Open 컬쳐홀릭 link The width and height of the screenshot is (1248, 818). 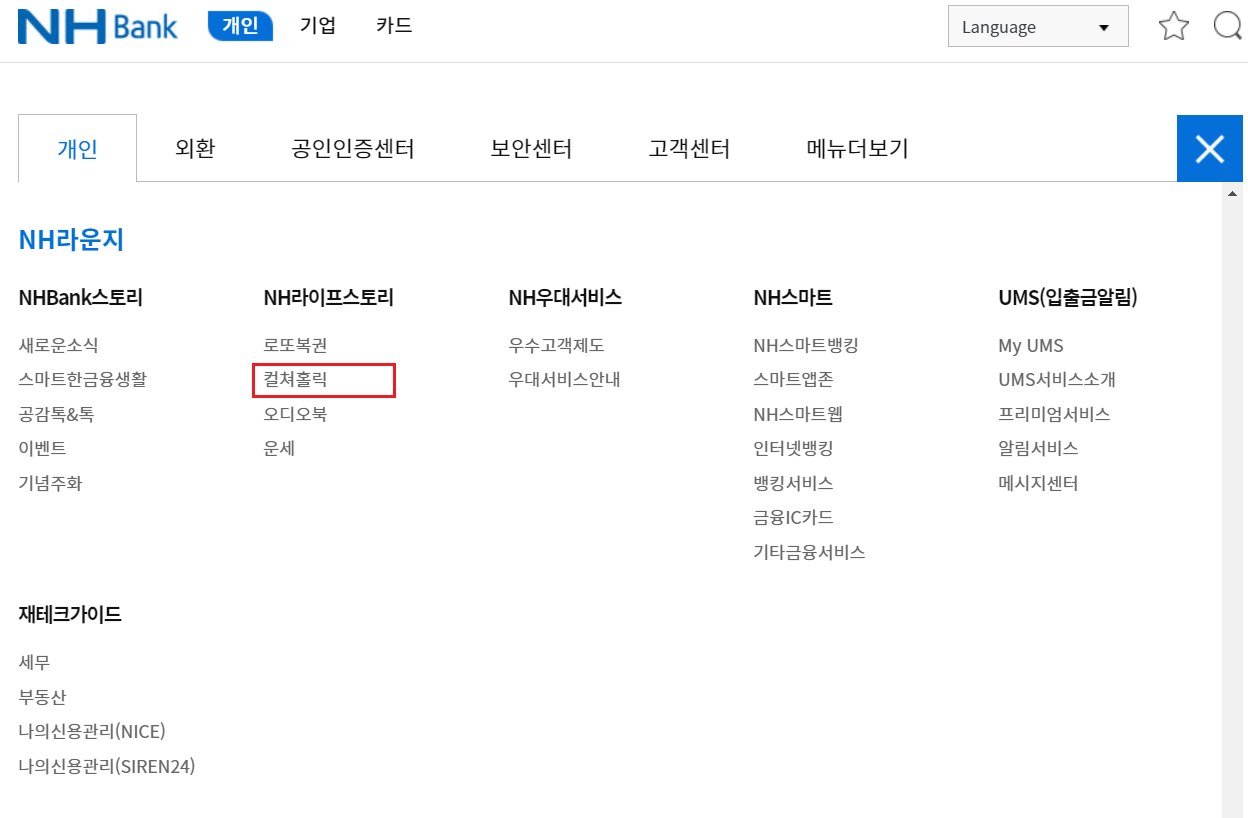[295, 379]
